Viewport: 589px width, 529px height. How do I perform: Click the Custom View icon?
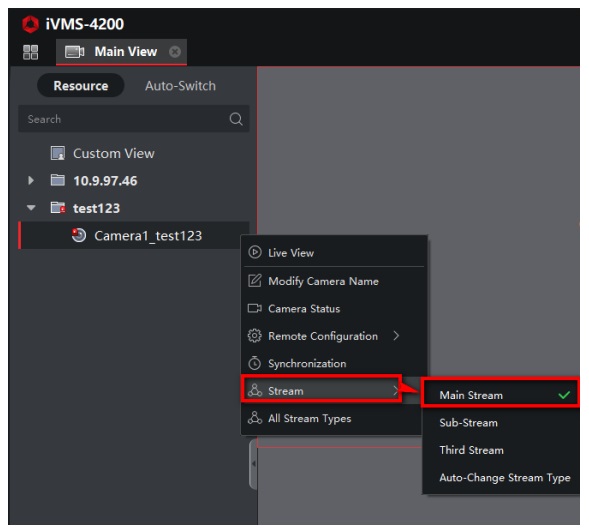point(58,153)
